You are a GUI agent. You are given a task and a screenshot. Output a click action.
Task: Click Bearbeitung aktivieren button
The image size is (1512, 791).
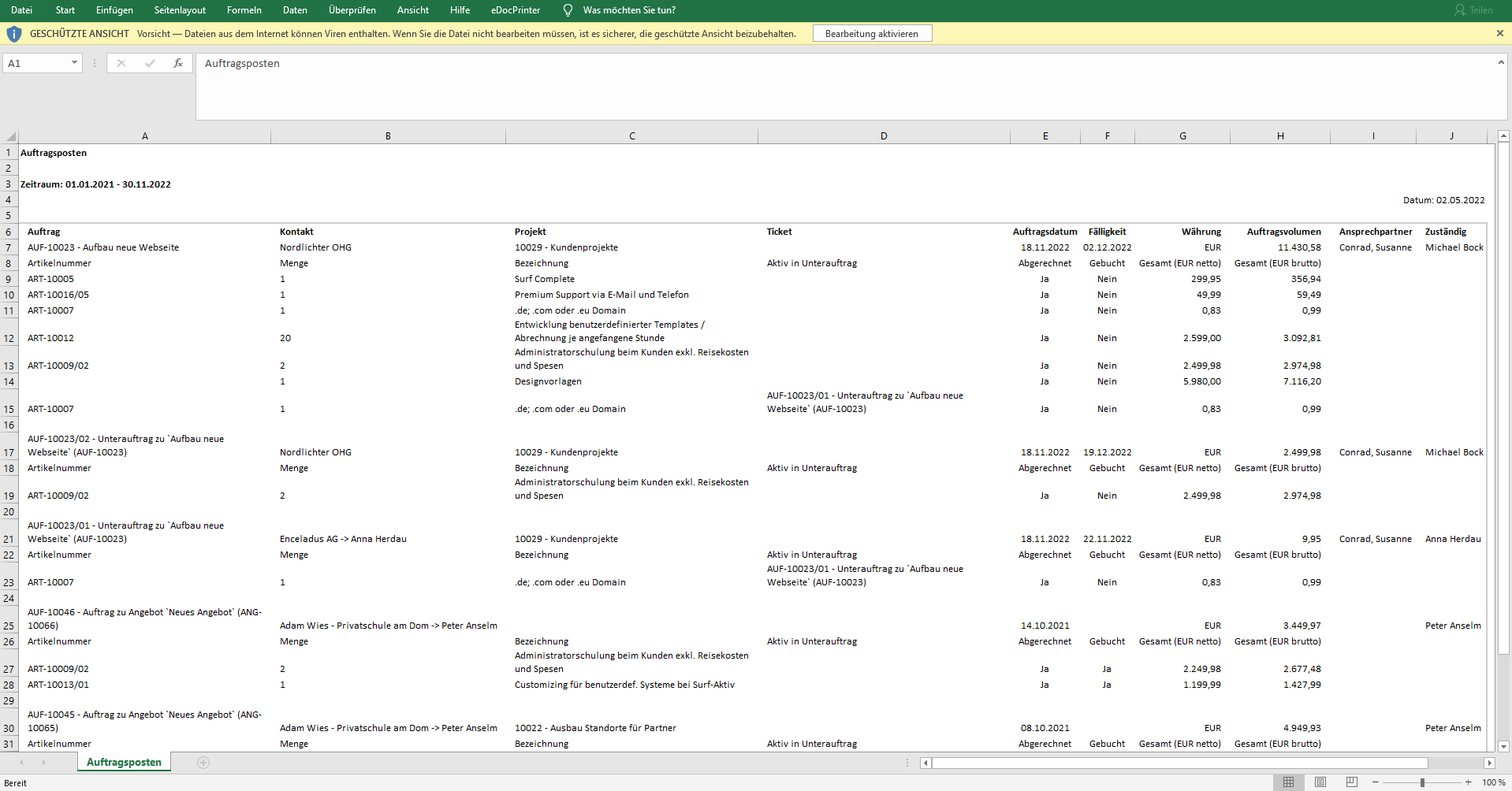click(x=872, y=34)
